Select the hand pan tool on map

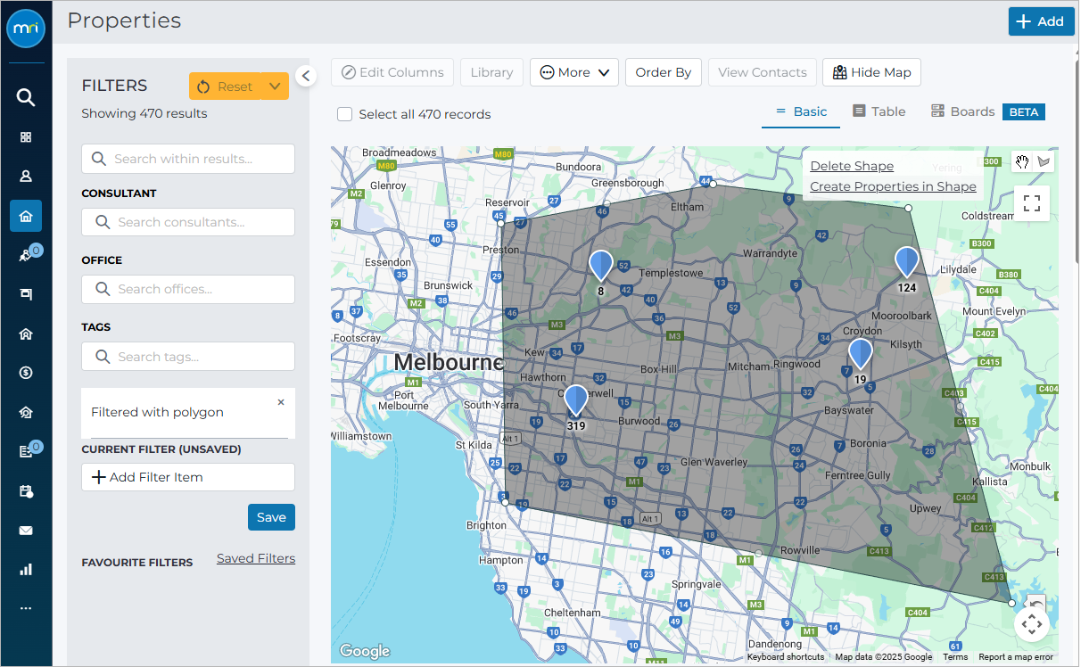click(x=1022, y=163)
